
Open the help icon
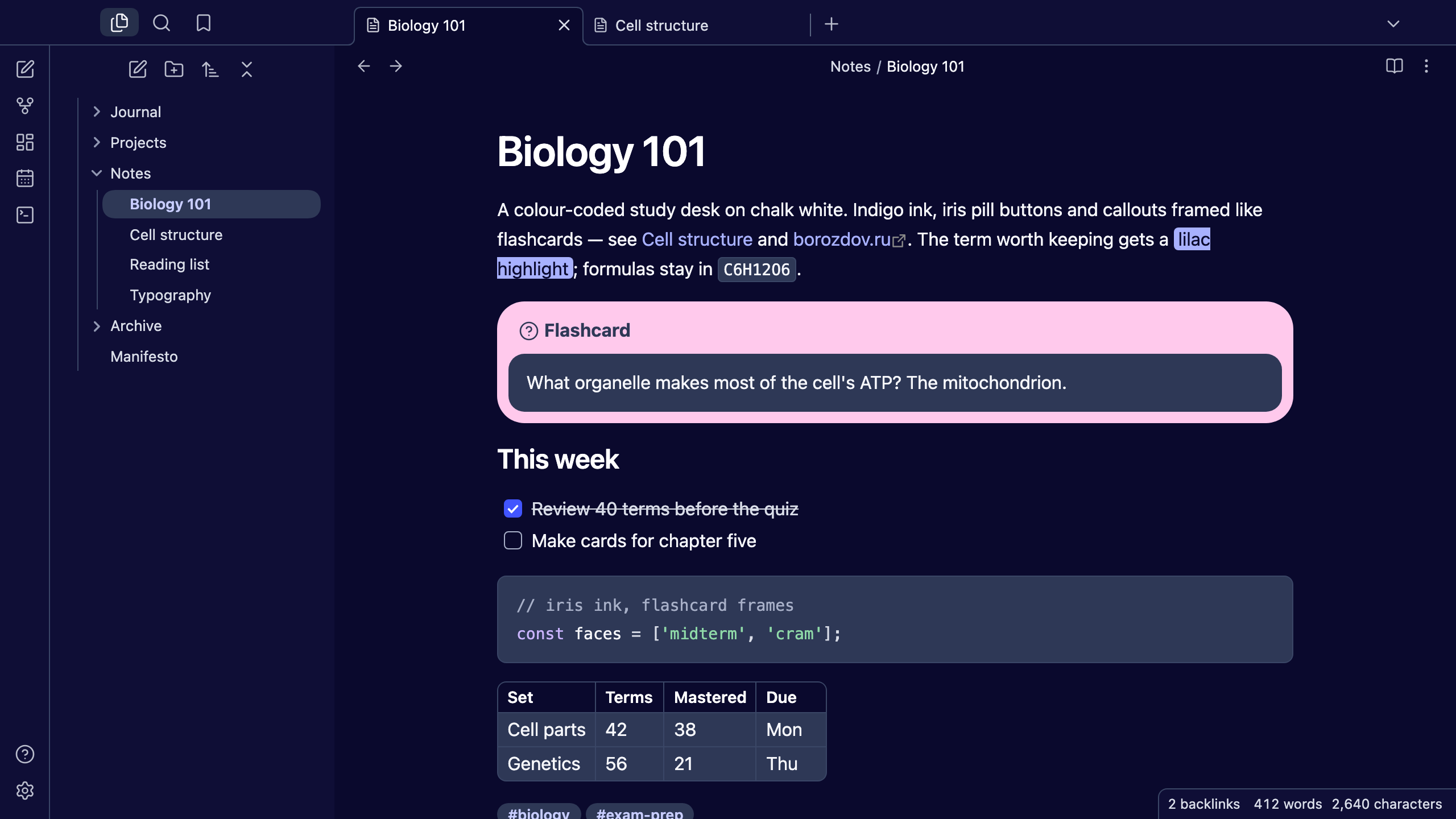click(25, 754)
